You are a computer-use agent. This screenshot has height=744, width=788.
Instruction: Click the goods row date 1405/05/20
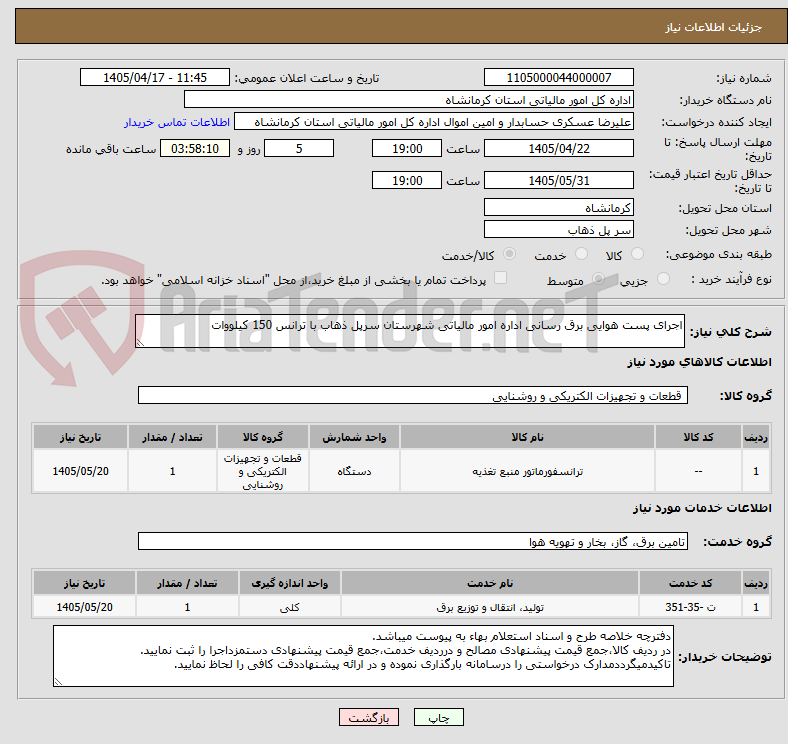80,471
